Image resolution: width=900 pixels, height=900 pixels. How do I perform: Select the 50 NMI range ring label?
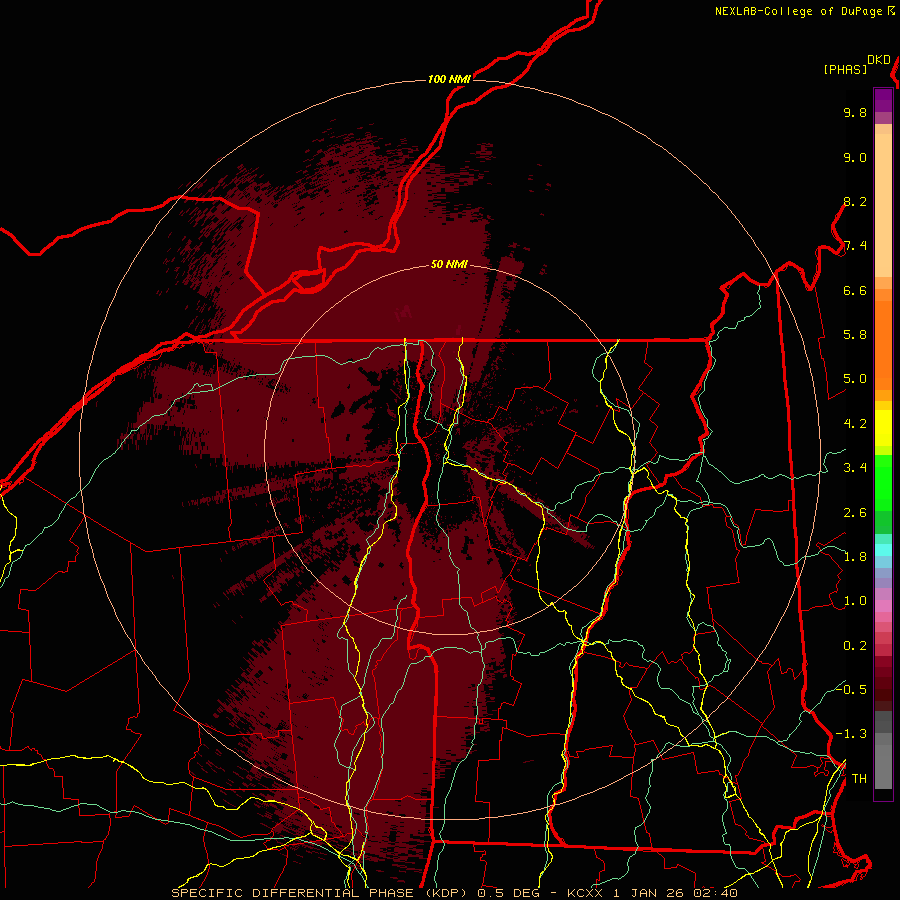(x=449, y=264)
